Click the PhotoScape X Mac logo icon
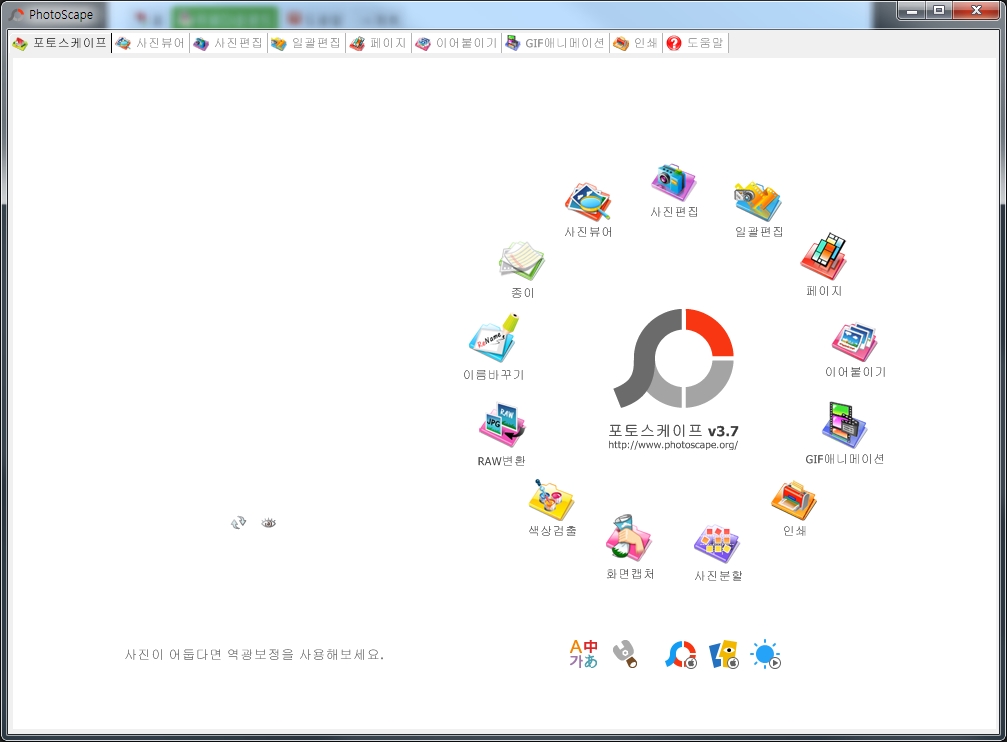 pos(681,655)
